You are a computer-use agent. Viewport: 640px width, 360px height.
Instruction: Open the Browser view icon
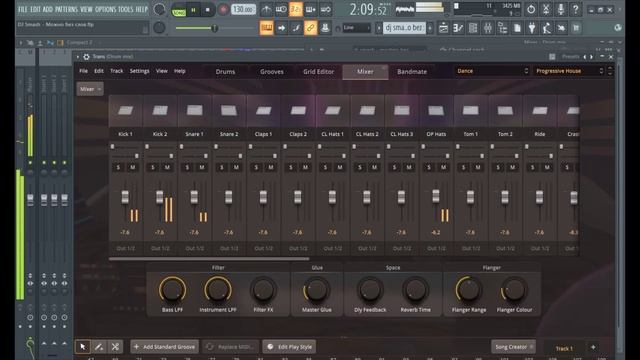click(502, 28)
